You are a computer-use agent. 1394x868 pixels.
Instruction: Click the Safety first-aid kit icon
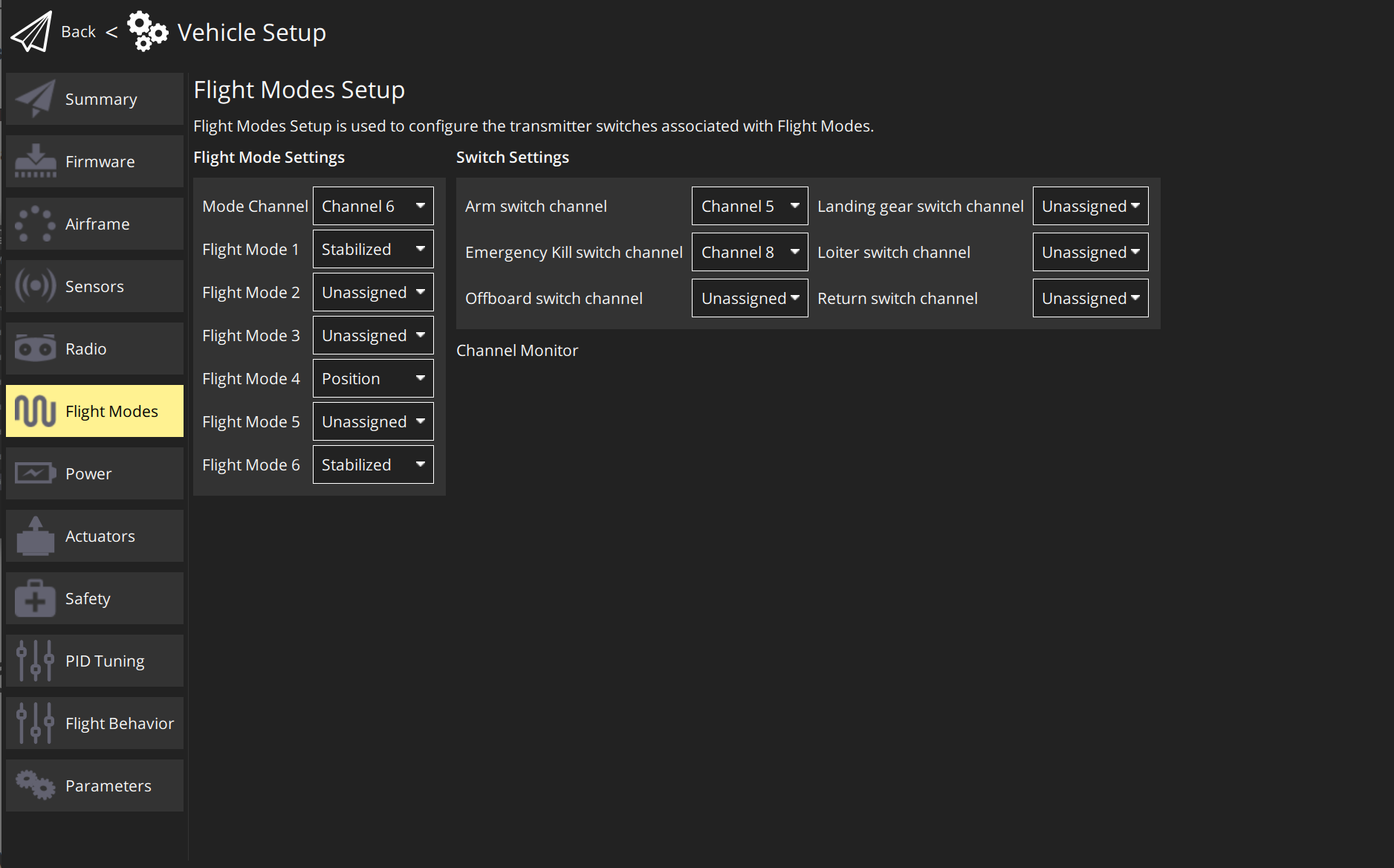coord(35,598)
